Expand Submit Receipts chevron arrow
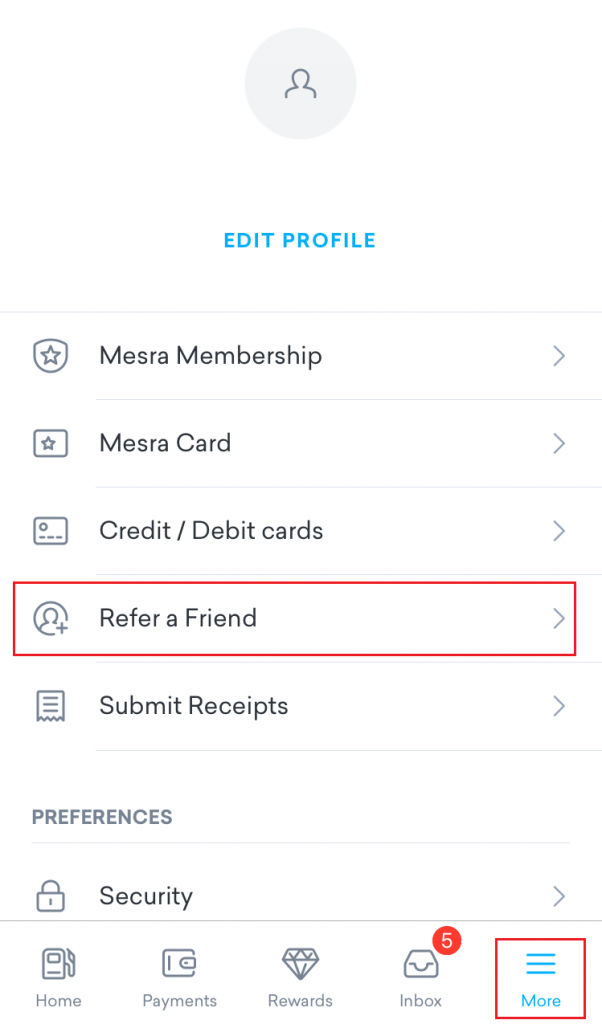The width and height of the screenshot is (602, 1024). [x=559, y=706]
